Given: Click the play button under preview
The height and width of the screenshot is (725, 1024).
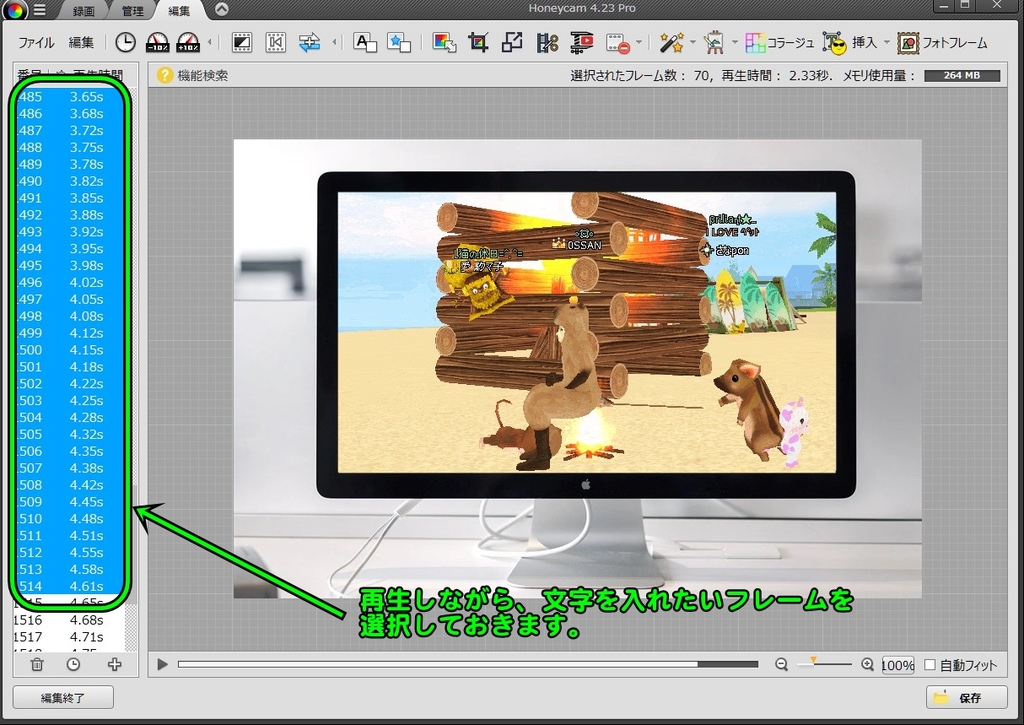Looking at the screenshot, I should pos(162,664).
